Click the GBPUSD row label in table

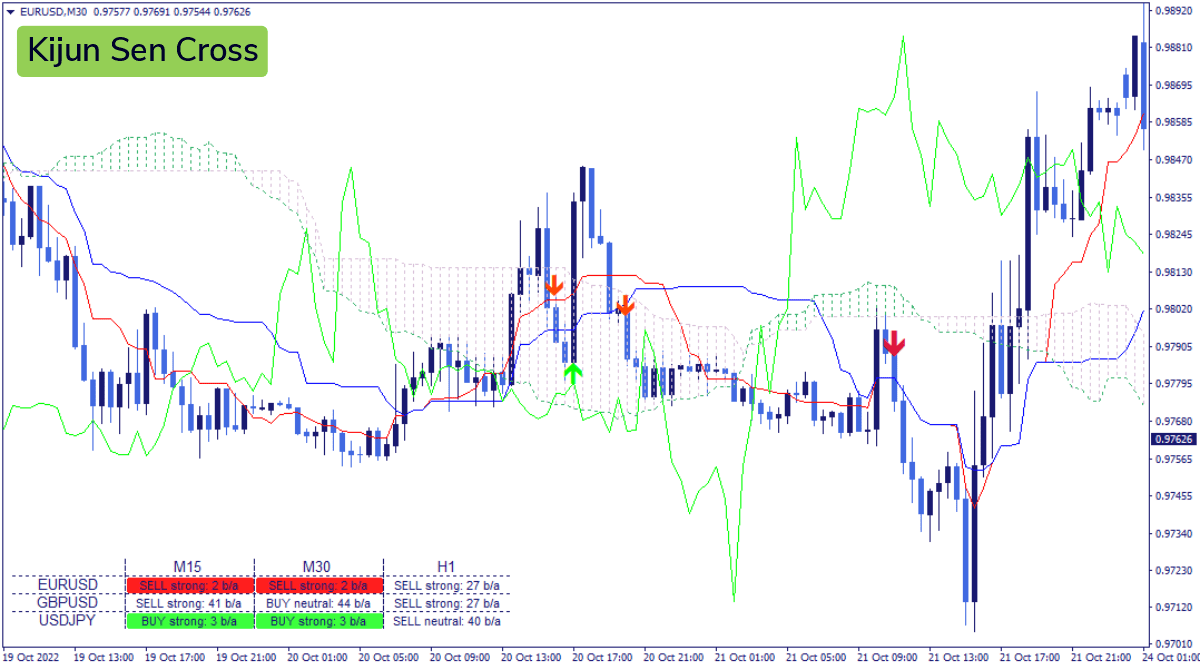[x=68, y=602]
